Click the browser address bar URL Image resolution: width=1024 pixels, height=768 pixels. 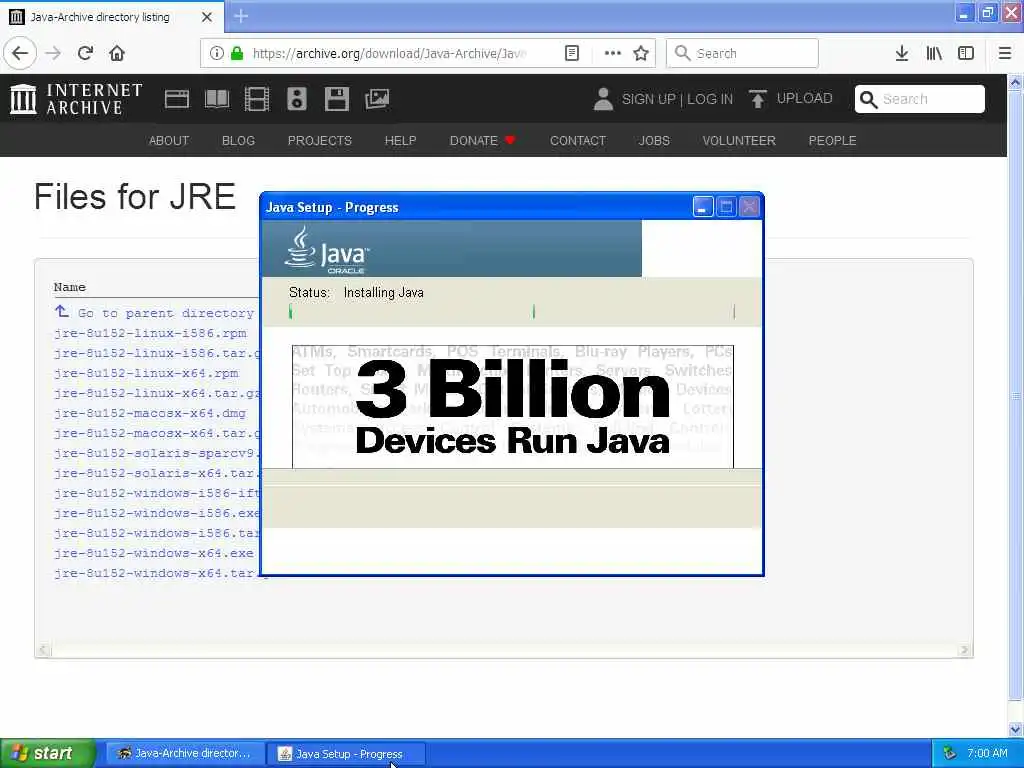[389, 53]
